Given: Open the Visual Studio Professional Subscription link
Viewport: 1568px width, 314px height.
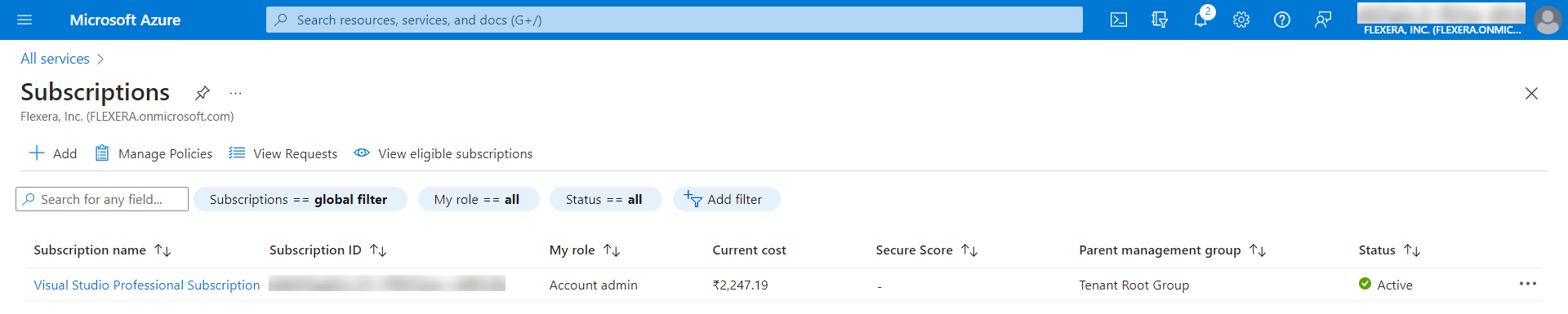Looking at the screenshot, I should 147,285.
